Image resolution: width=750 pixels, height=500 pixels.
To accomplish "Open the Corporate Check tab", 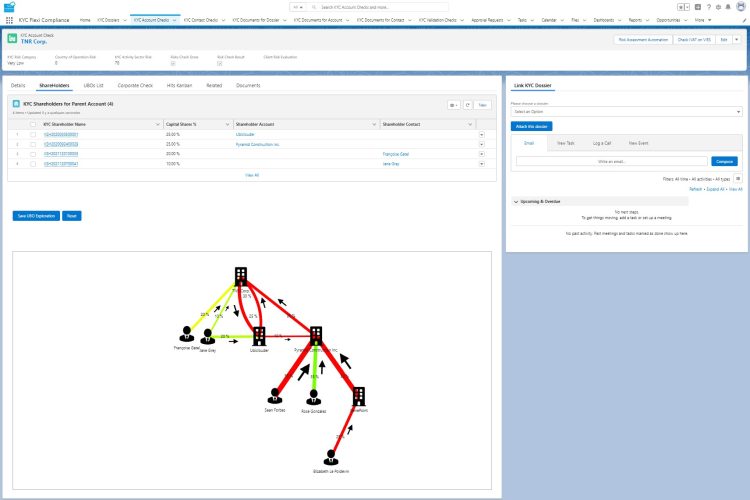I will click(x=135, y=86).
